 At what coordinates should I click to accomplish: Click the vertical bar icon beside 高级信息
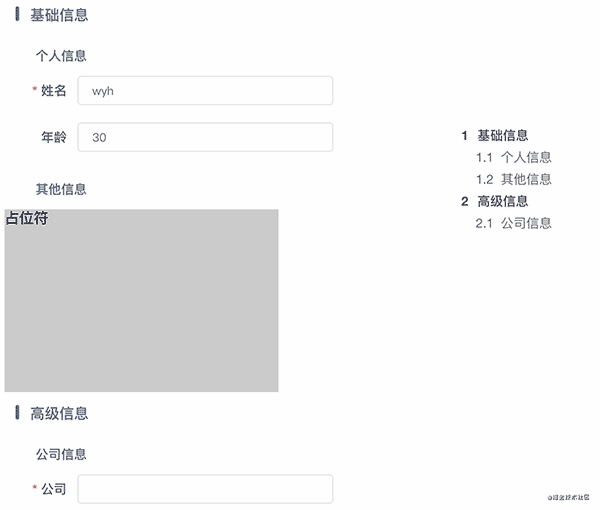[x=17, y=412]
